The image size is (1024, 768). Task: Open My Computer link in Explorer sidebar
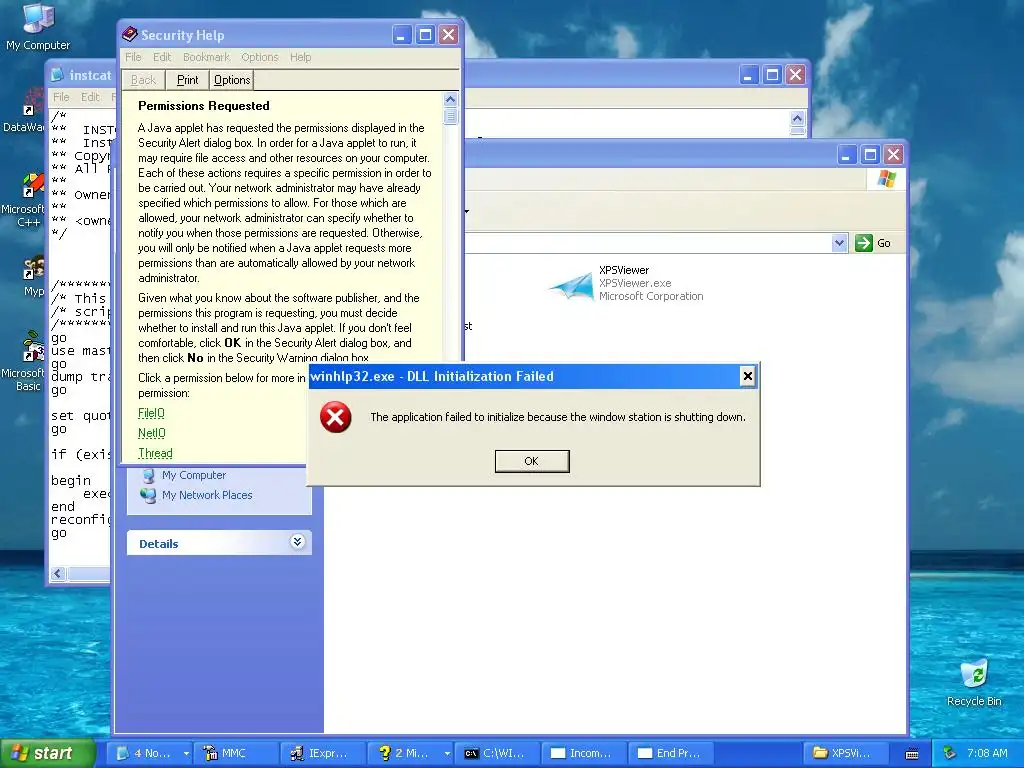(x=194, y=475)
